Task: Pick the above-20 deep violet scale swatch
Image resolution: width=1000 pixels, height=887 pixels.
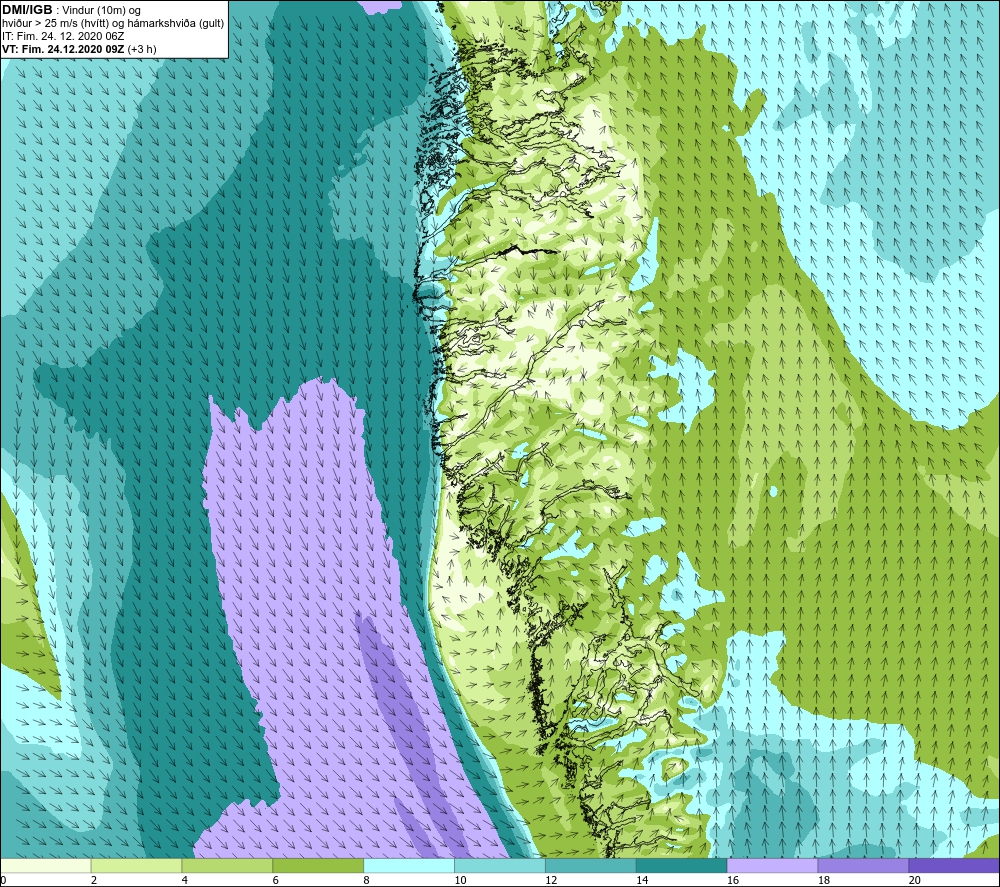Action: coord(953,865)
